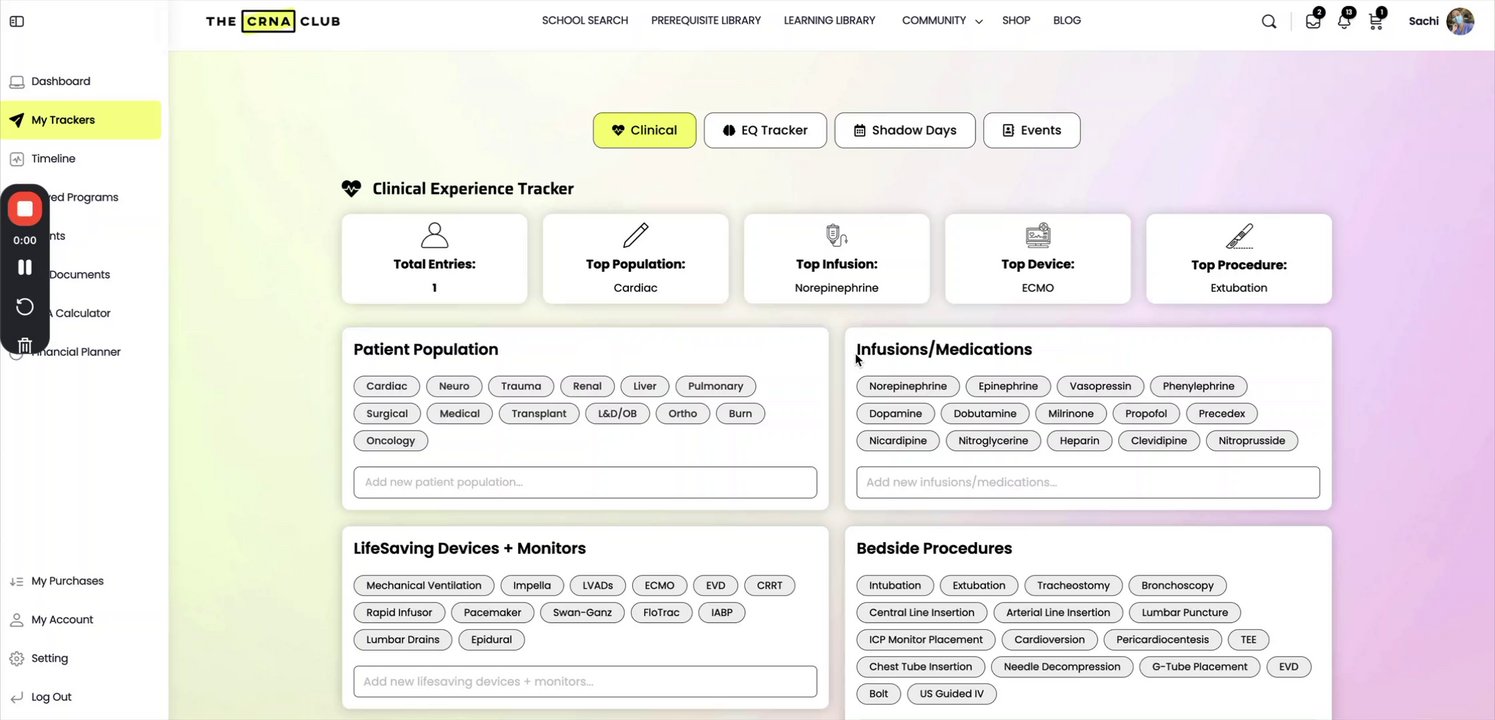The height and width of the screenshot is (720, 1495).
Task: Toggle the Norepinephrine infusion tag
Action: pos(908,386)
